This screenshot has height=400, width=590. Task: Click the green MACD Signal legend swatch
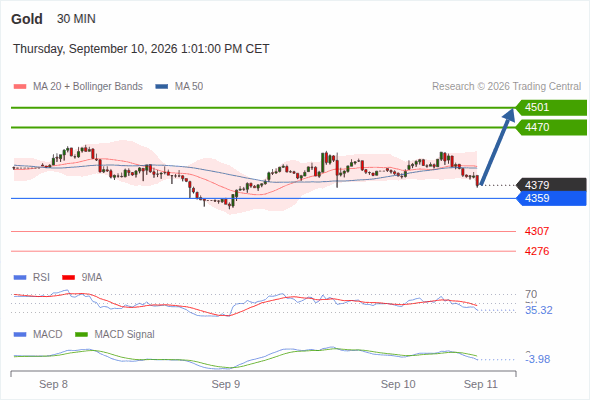pyautogui.click(x=82, y=335)
